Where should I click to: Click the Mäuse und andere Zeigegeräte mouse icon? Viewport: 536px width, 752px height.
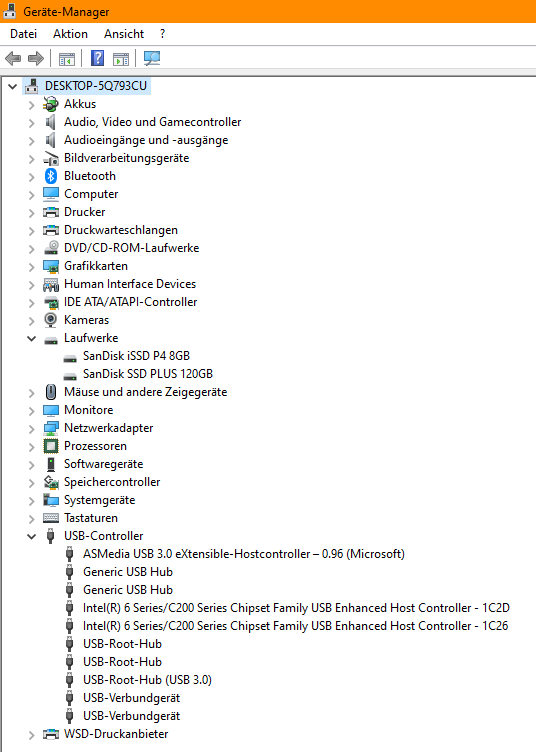[x=51, y=392]
